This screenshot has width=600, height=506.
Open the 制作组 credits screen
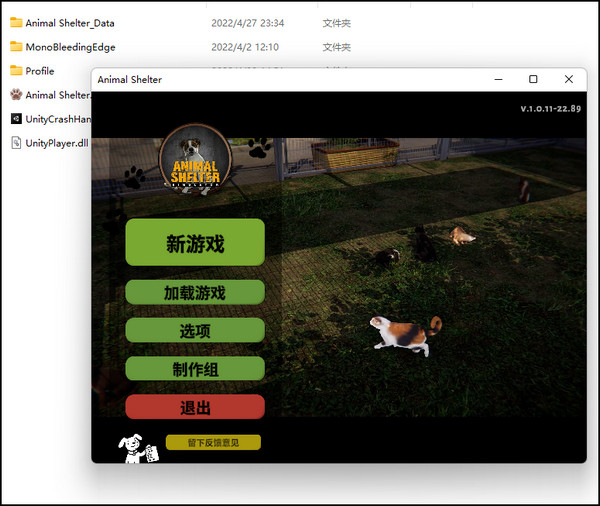pyautogui.click(x=195, y=369)
